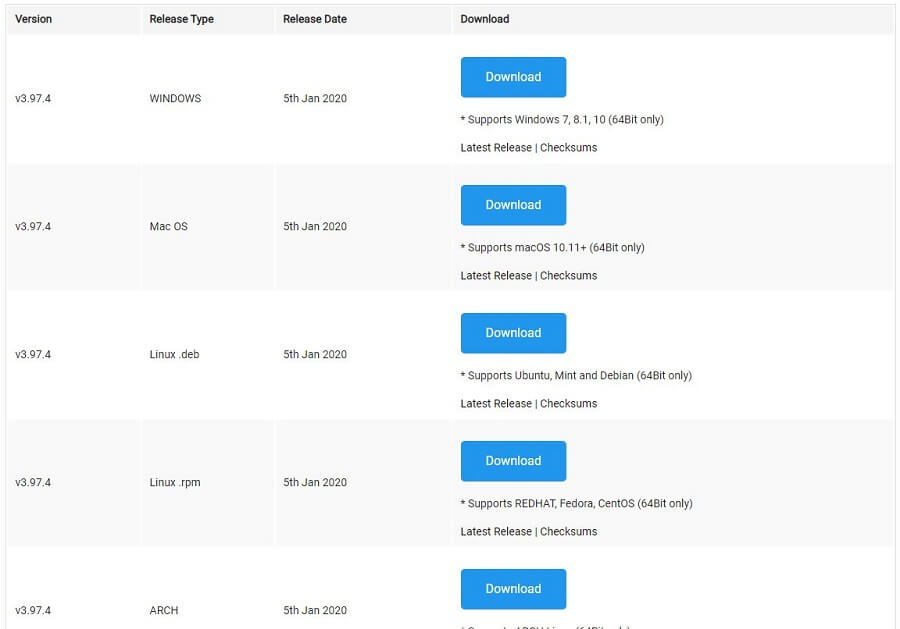Image resolution: width=900 pixels, height=629 pixels.
Task: View Checksums for Mac OS release
Action: click(x=568, y=275)
